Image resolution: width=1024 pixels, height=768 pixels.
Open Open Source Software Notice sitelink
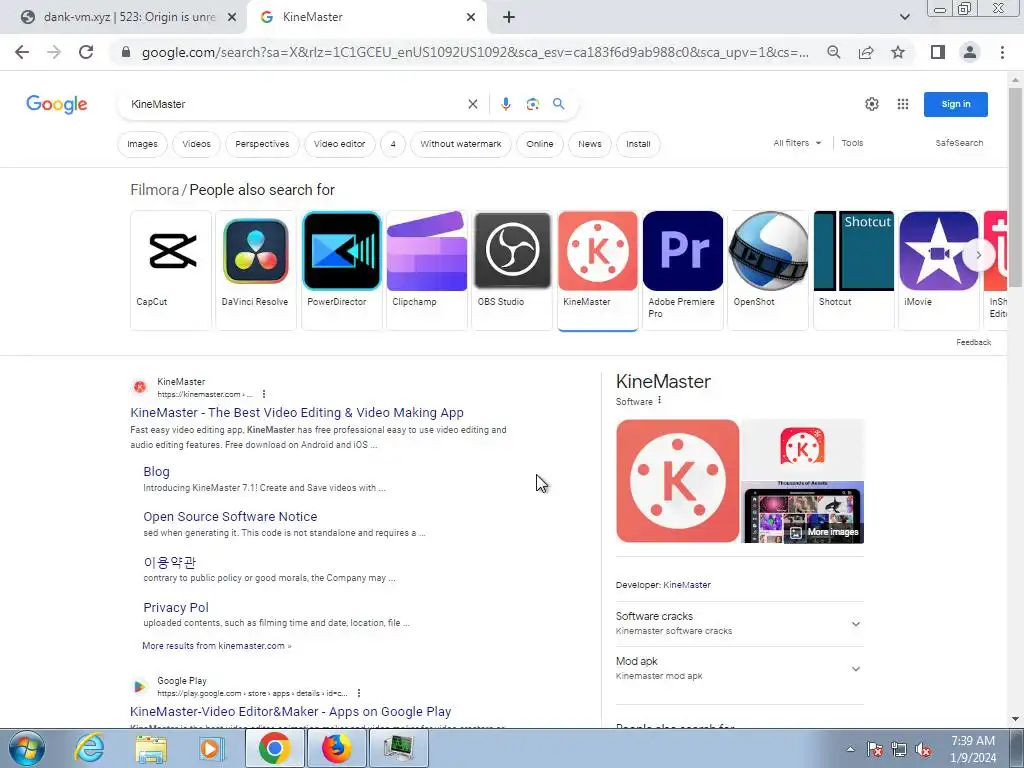point(230,517)
